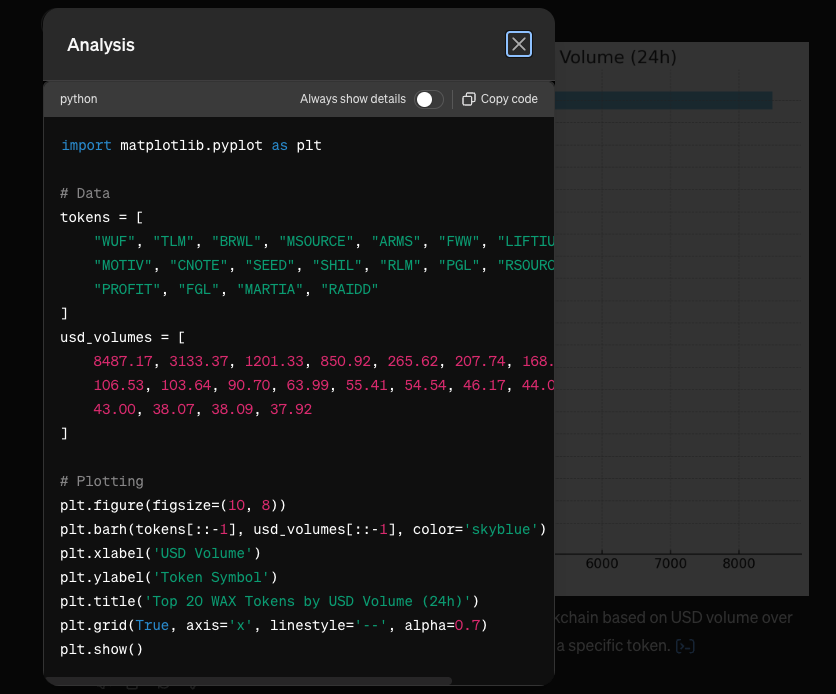Open the analysis icon after 'a specific token.'
This screenshot has height=694, width=836.
click(685, 646)
